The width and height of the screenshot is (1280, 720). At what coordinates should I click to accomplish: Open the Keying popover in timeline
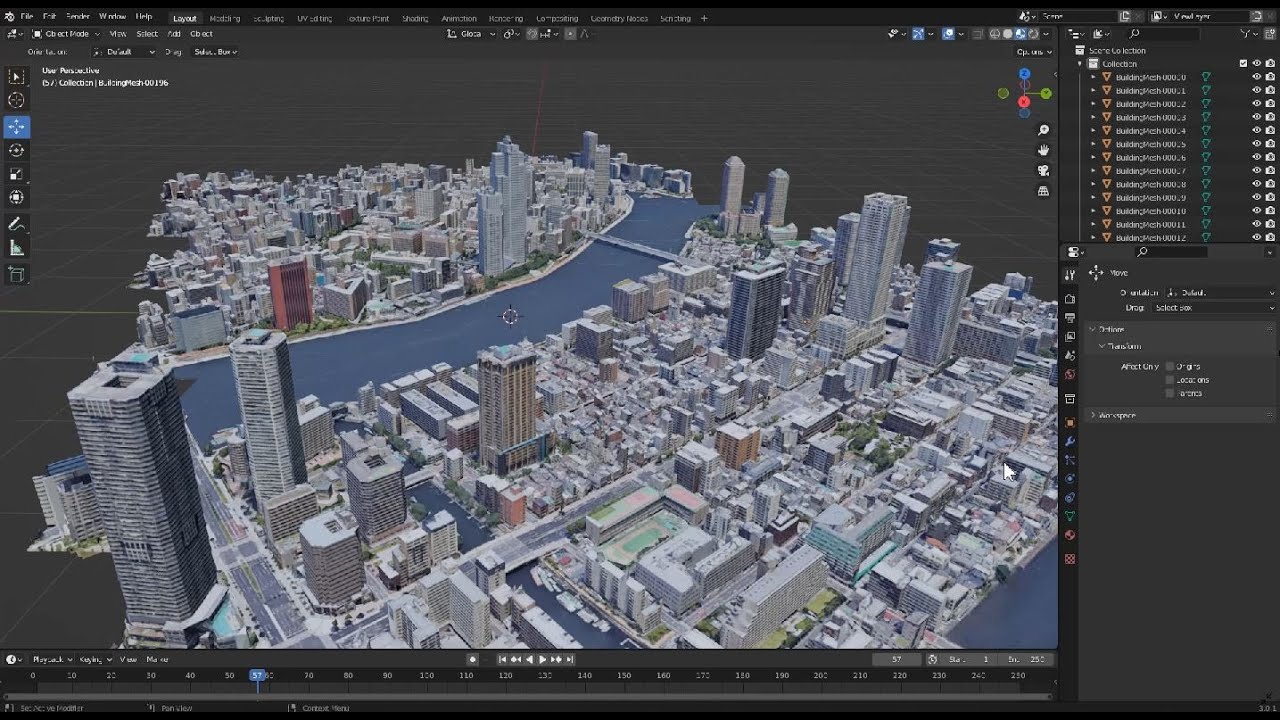point(96,659)
